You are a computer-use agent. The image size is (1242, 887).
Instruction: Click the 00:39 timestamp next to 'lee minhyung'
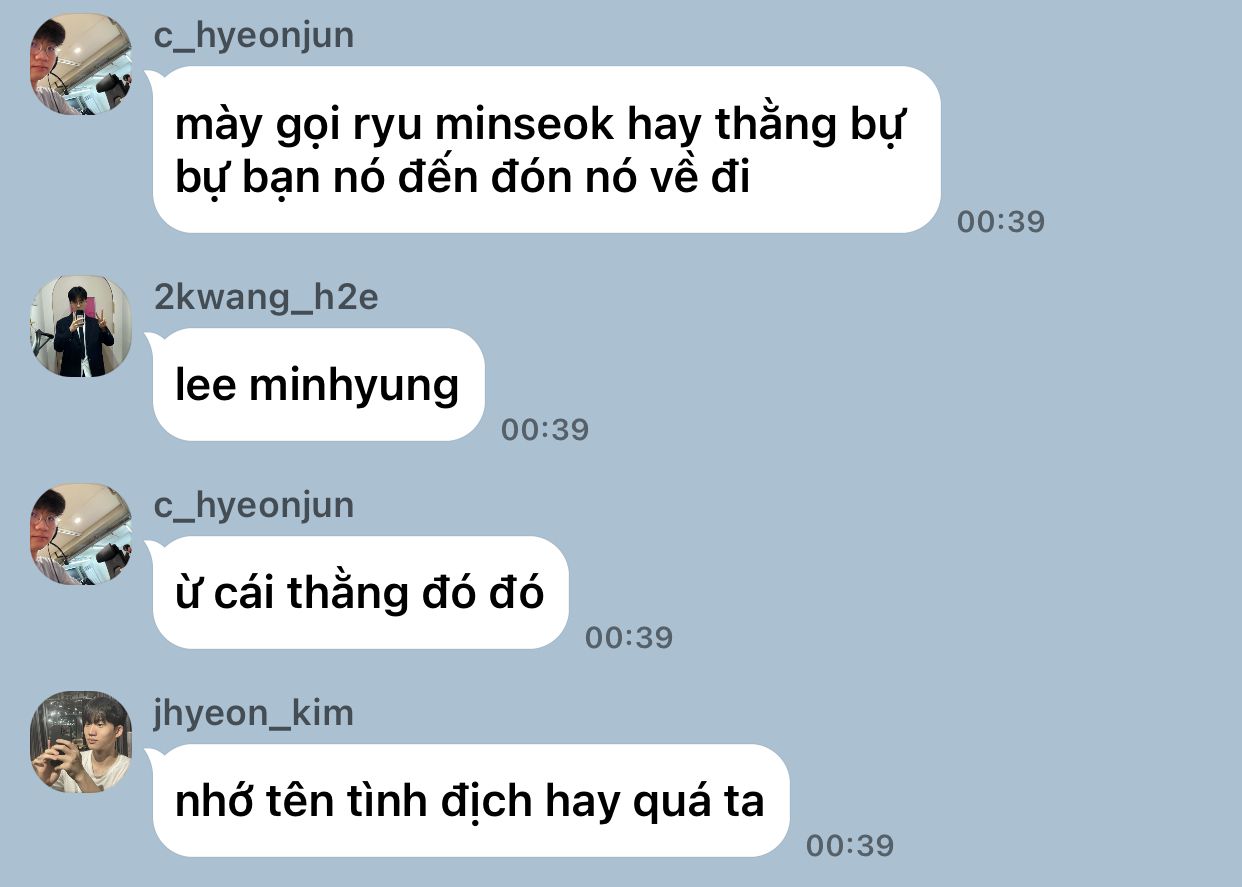point(545,429)
